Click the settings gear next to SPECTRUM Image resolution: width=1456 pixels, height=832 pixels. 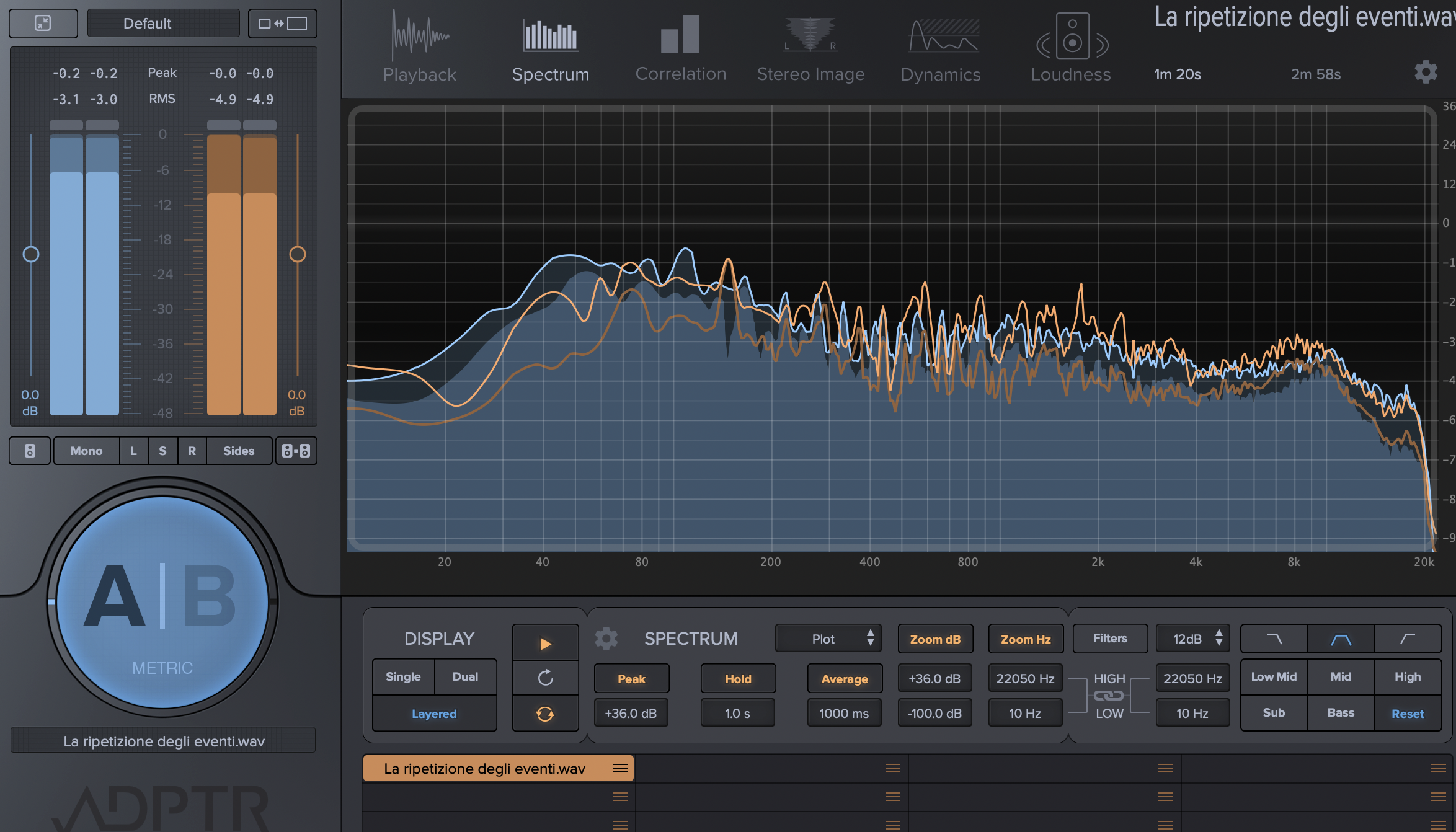point(606,639)
